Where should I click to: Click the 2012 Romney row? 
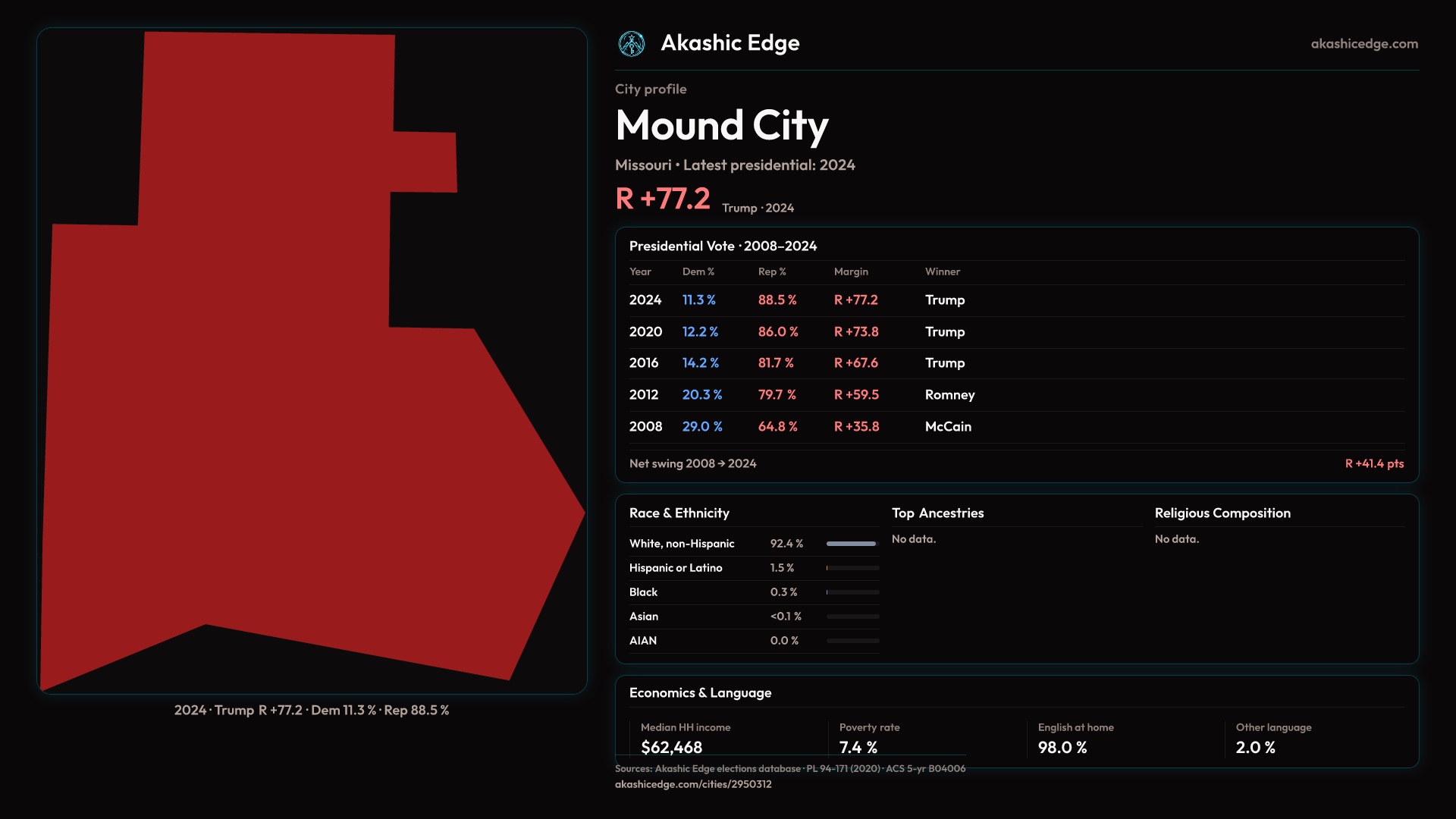click(x=1016, y=395)
